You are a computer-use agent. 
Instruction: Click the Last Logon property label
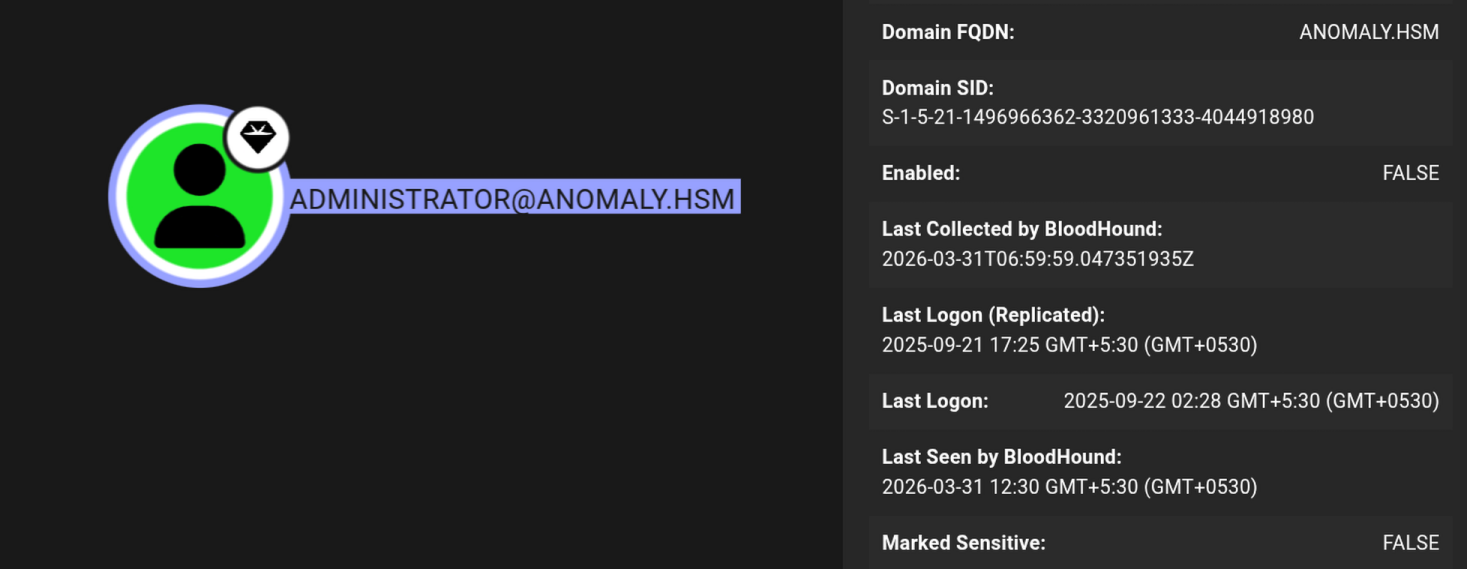coord(935,401)
